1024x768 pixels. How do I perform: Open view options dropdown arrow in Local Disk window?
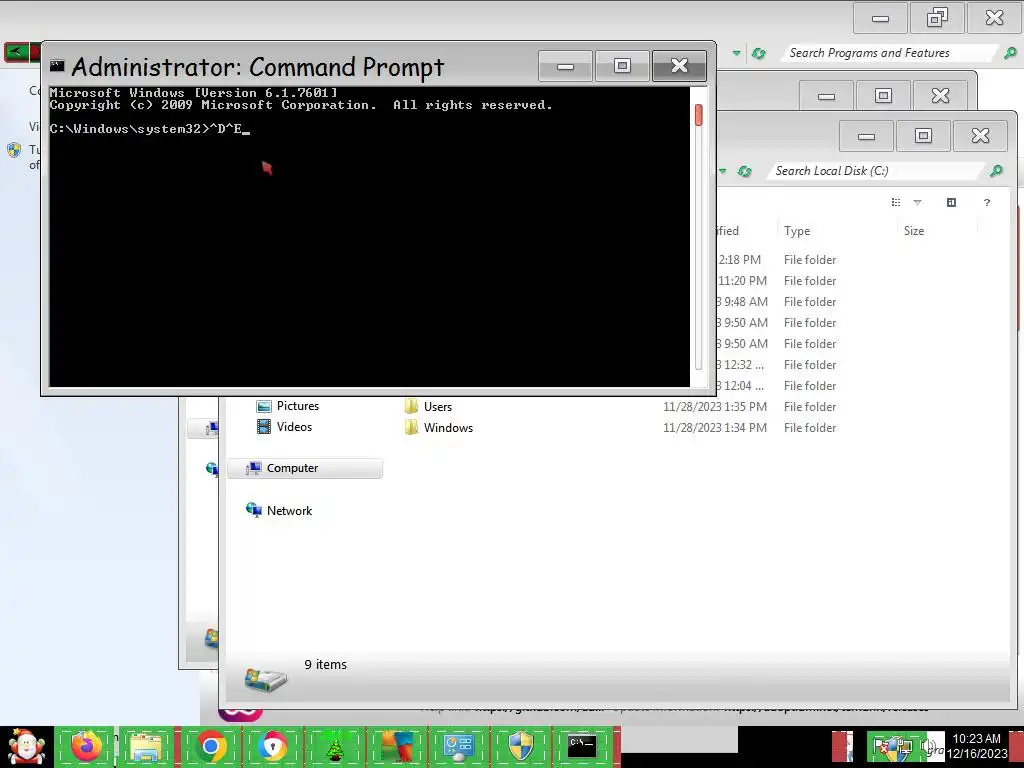pos(918,202)
